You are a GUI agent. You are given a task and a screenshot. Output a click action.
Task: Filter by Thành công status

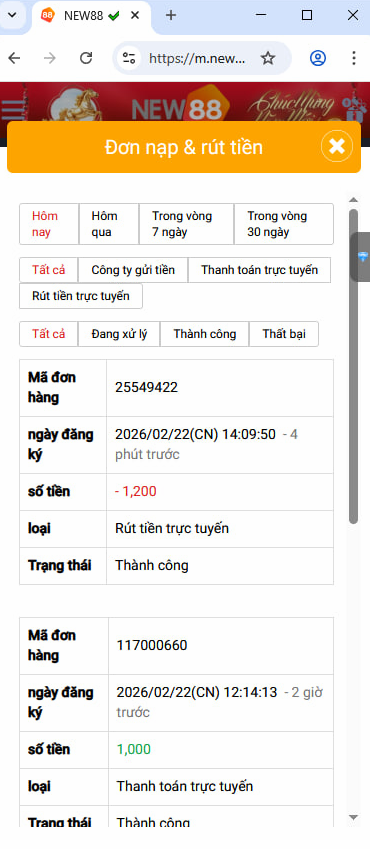point(205,334)
